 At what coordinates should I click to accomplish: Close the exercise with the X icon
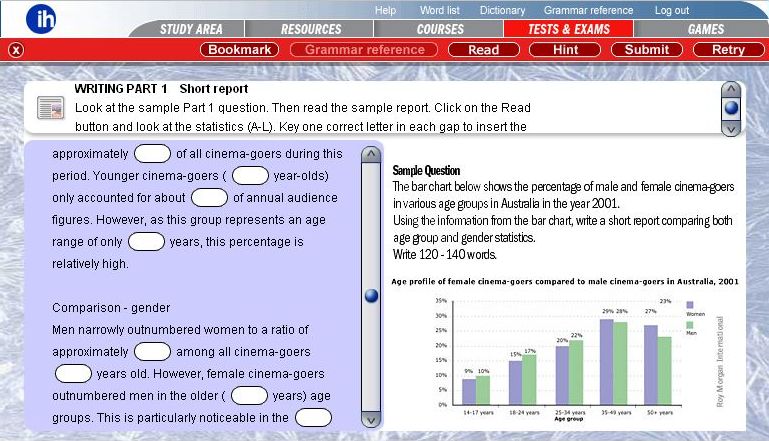pyautogui.click(x=16, y=50)
